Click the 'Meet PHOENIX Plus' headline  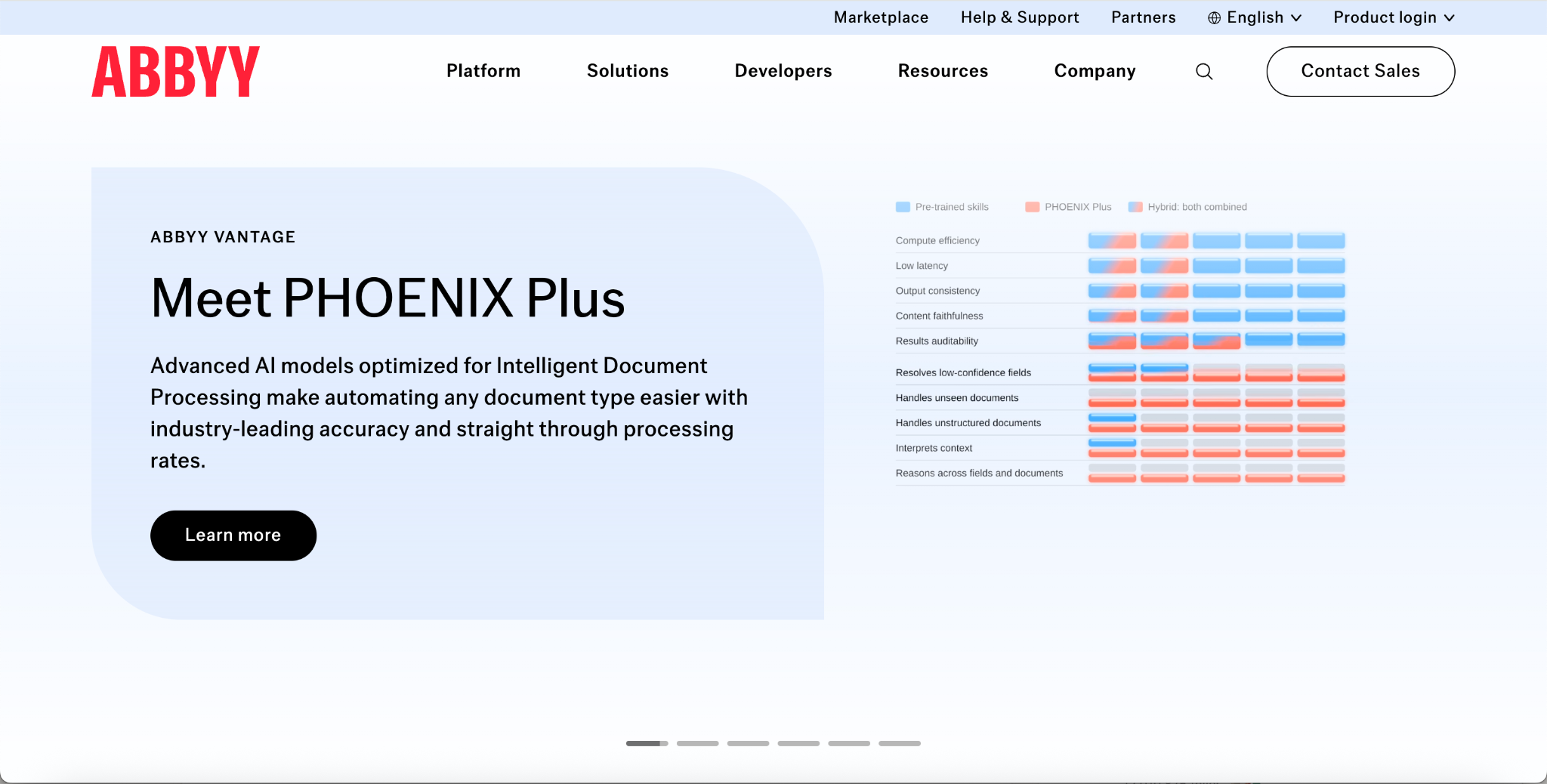point(388,298)
